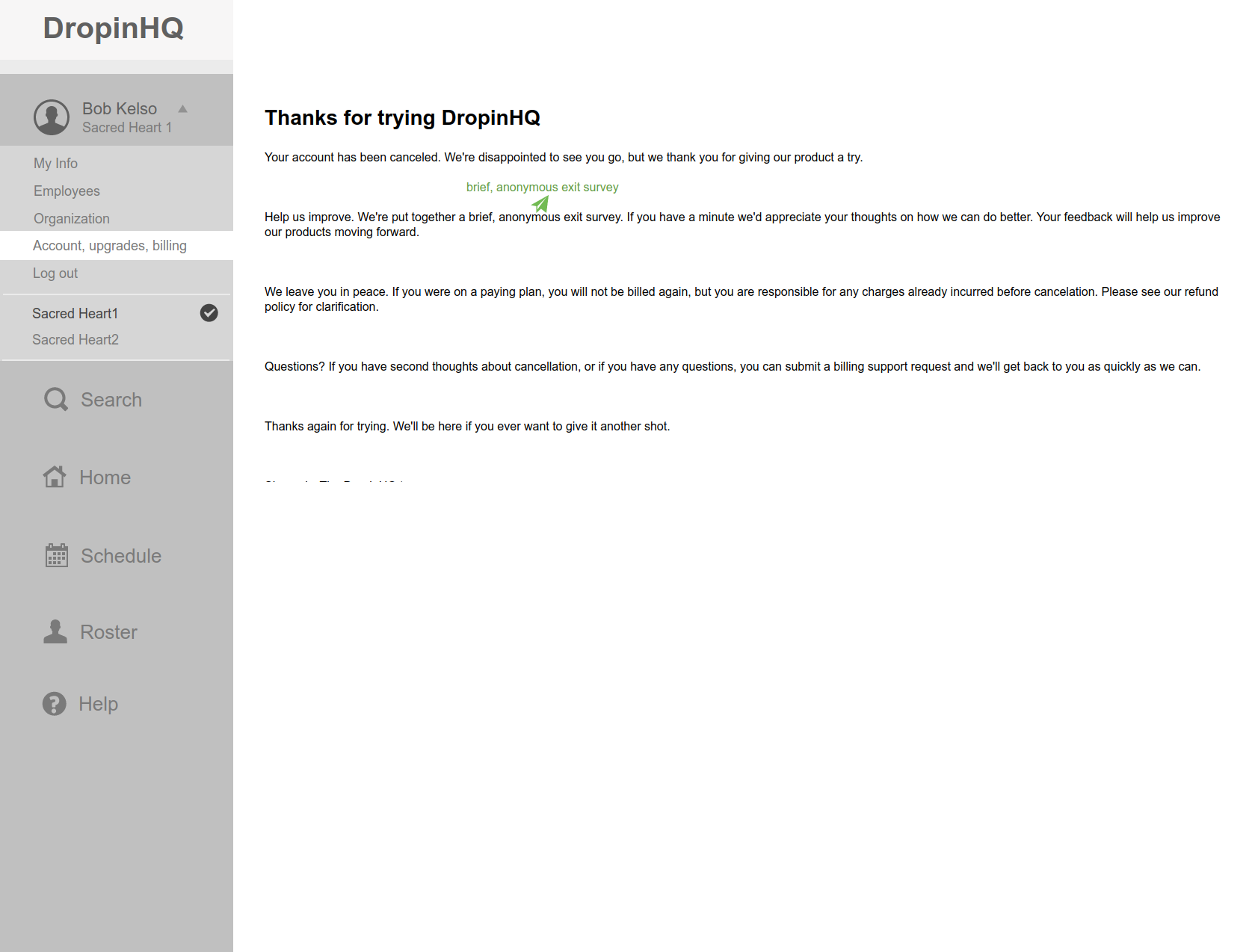Go to Home in the sidebar
This screenshot has width=1258, height=952.
[x=105, y=477]
